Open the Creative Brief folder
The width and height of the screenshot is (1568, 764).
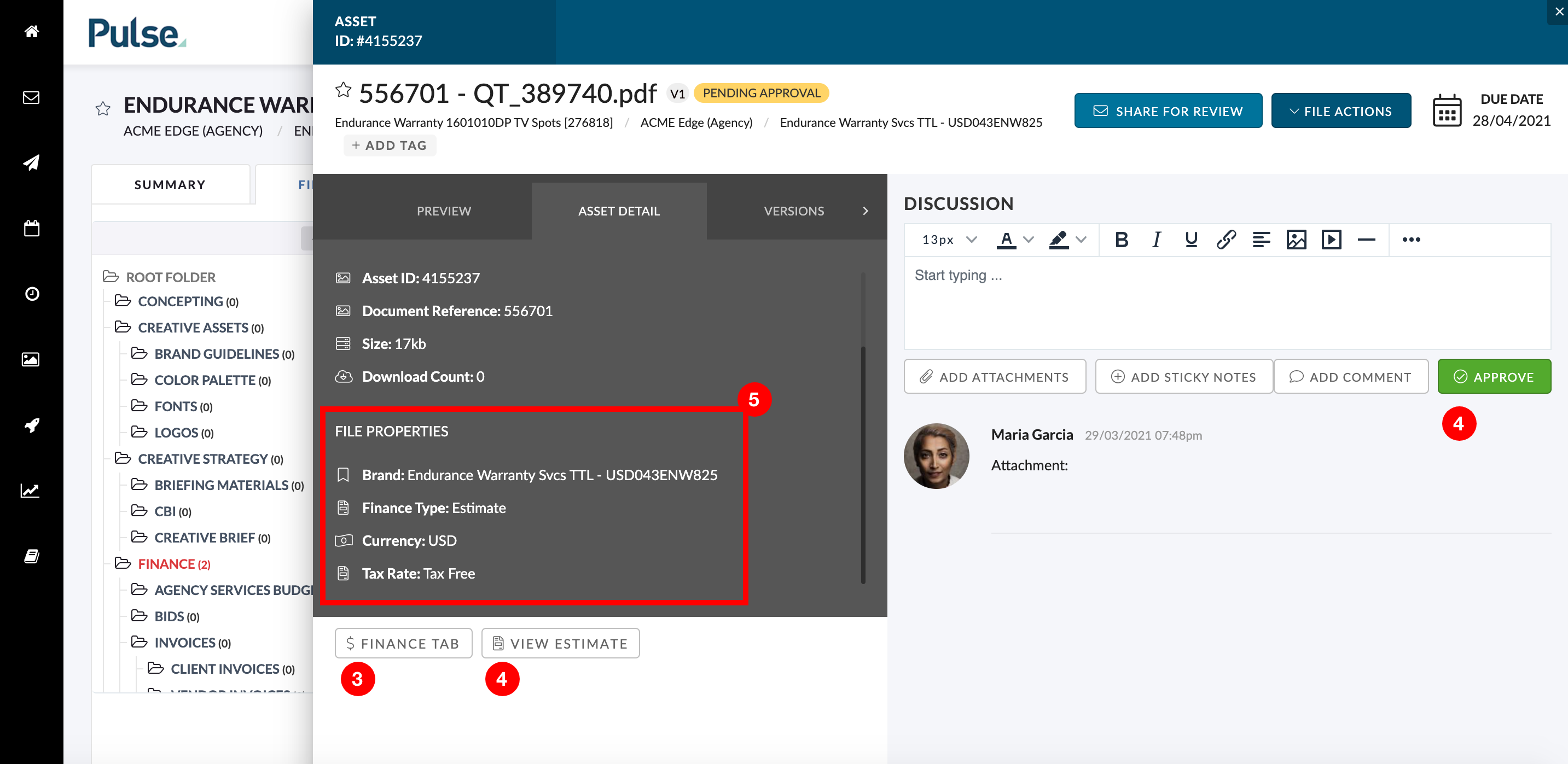[x=201, y=537]
